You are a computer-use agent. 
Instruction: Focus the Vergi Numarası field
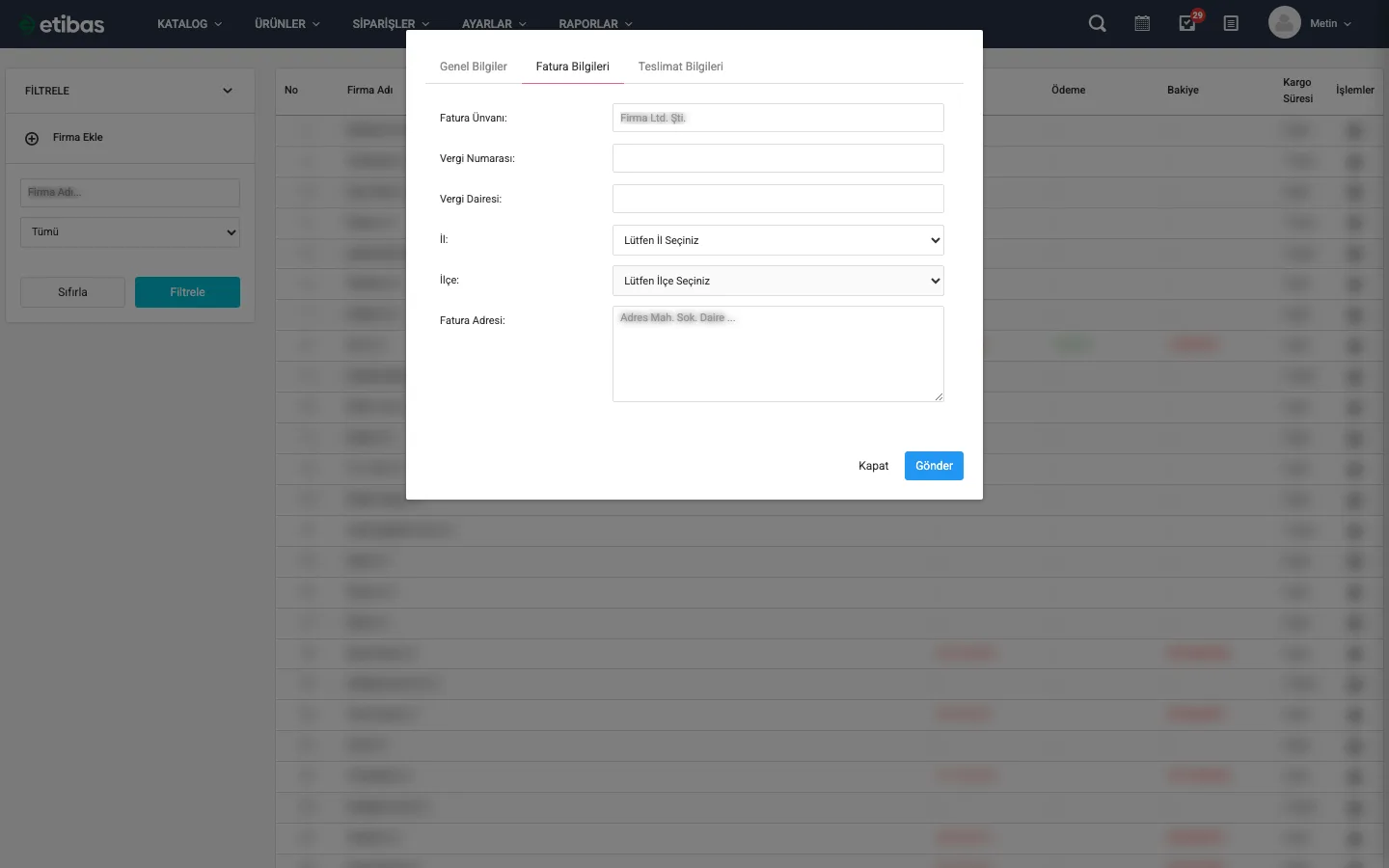click(x=777, y=158)
